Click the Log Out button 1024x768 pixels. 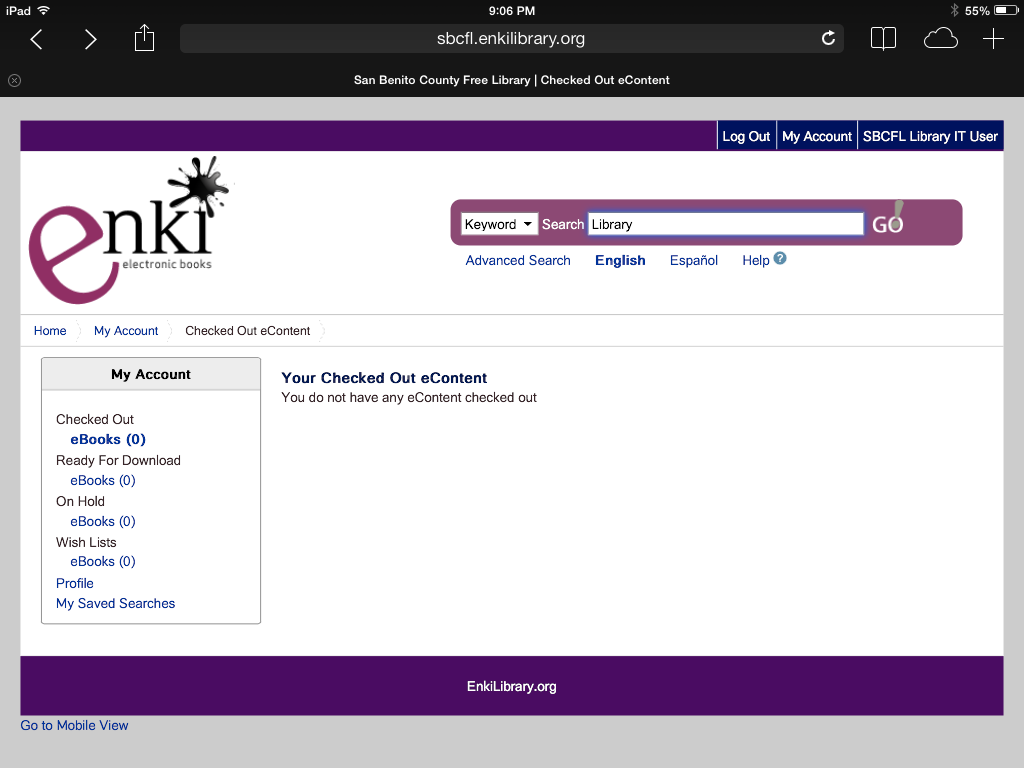click(746, 136)
